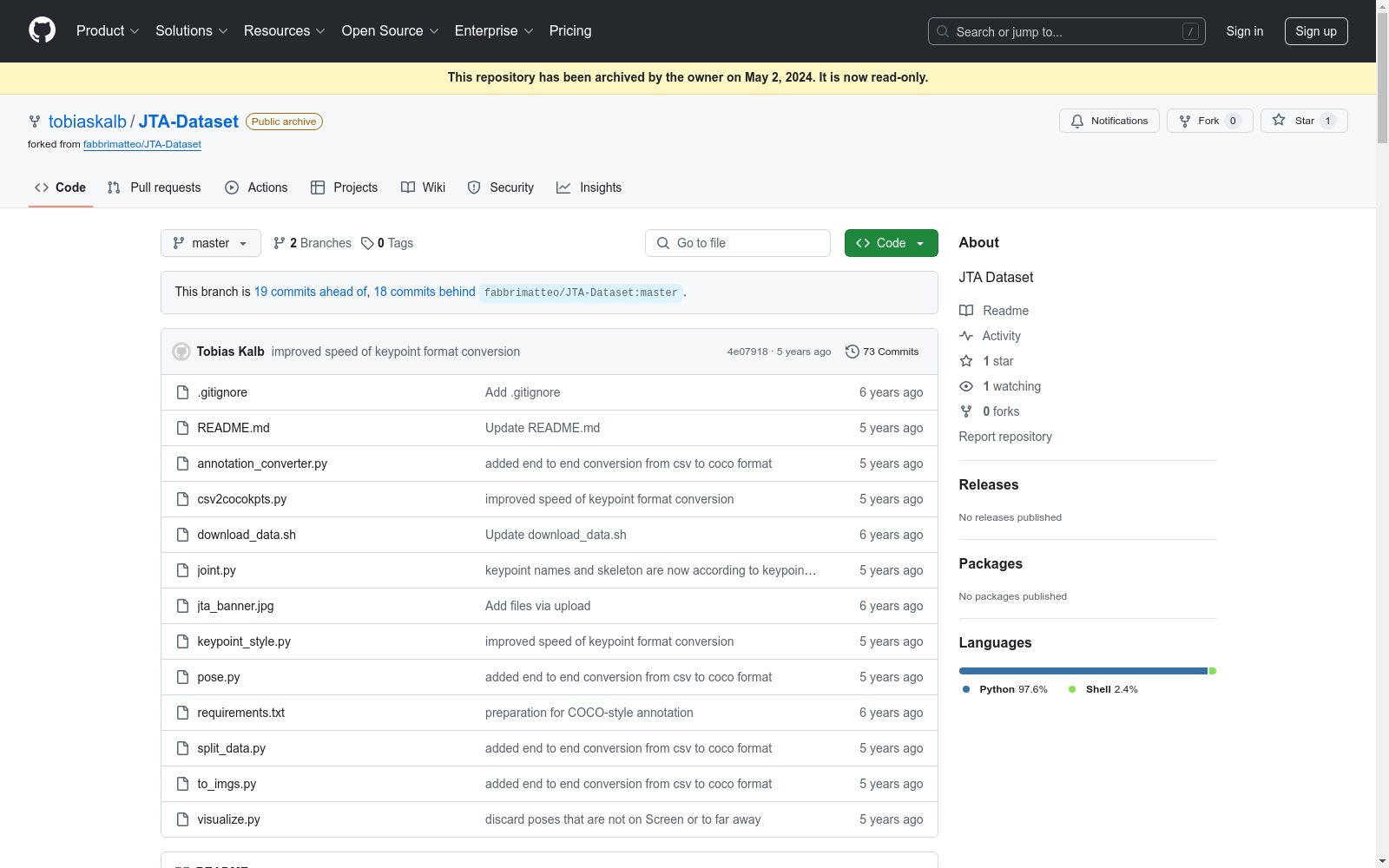Image resolution: width=1389 pixels, height=868 pixels.
Task: Click the file icon beside README.md
Action: coord(182,428)
